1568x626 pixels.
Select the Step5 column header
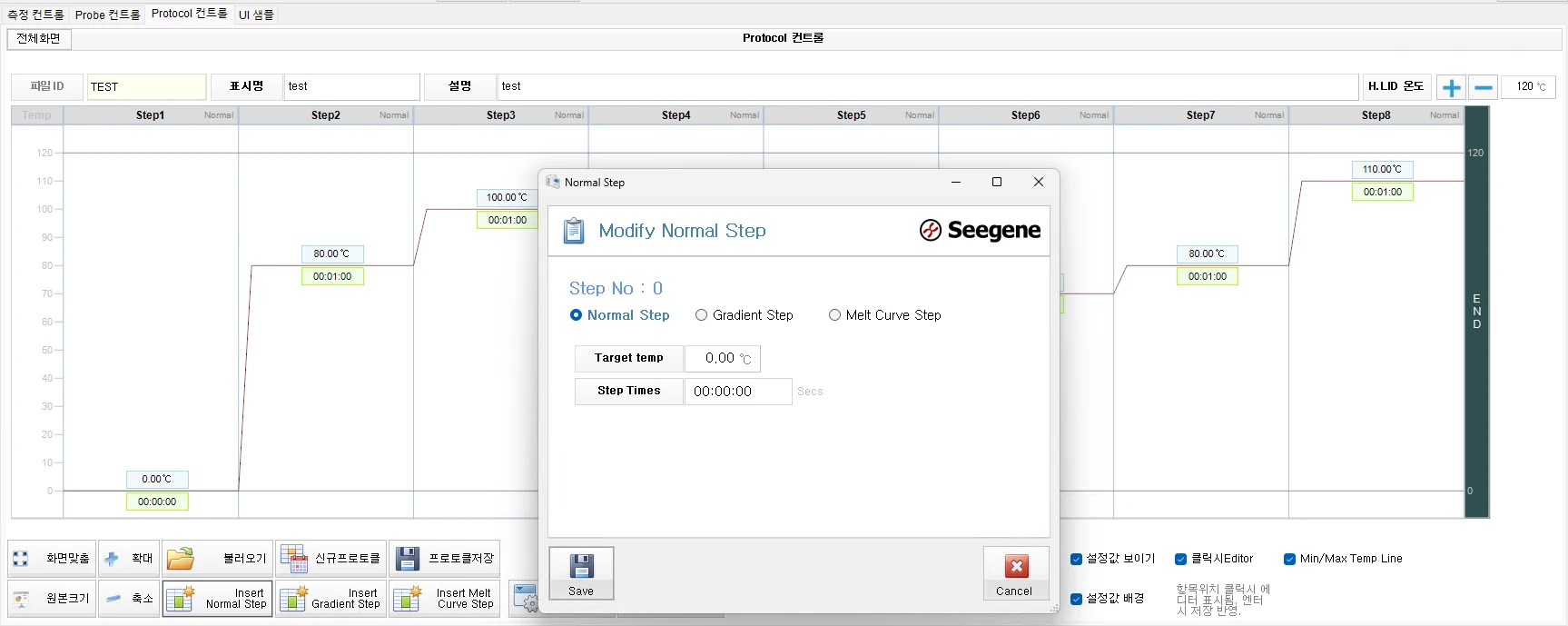click(852, 115)
